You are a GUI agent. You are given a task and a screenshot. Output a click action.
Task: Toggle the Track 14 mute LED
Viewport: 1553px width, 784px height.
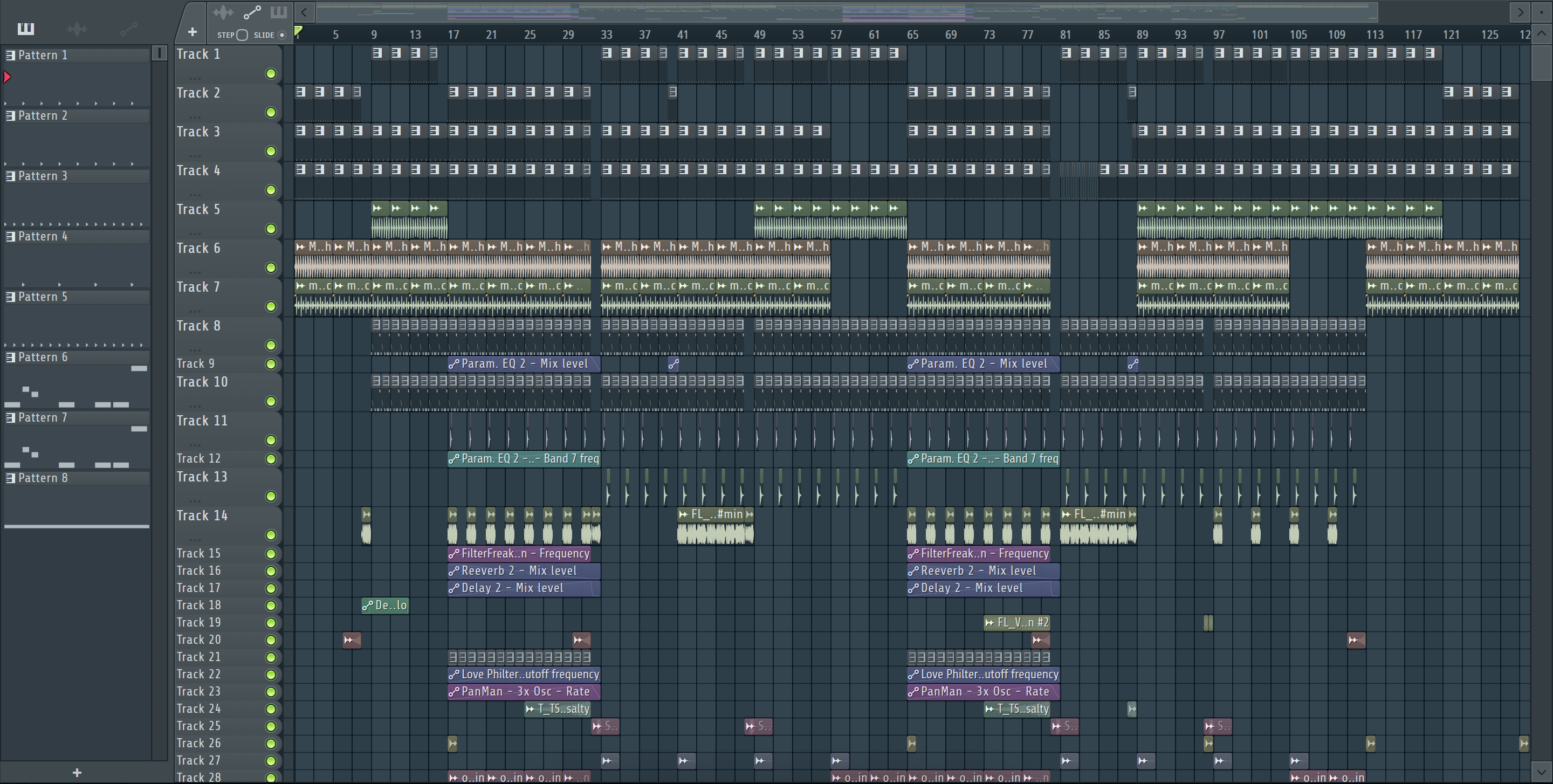pos(271,535)
